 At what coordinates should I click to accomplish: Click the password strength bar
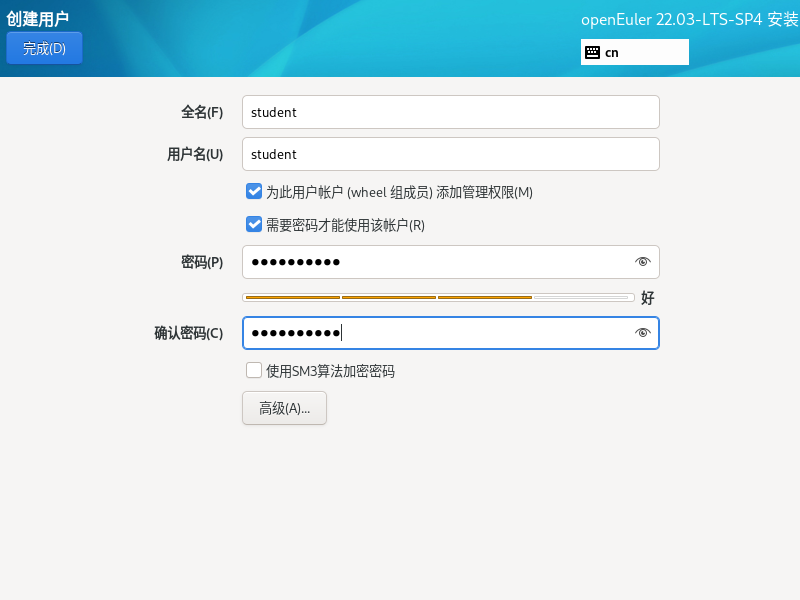tap(439, 297)
